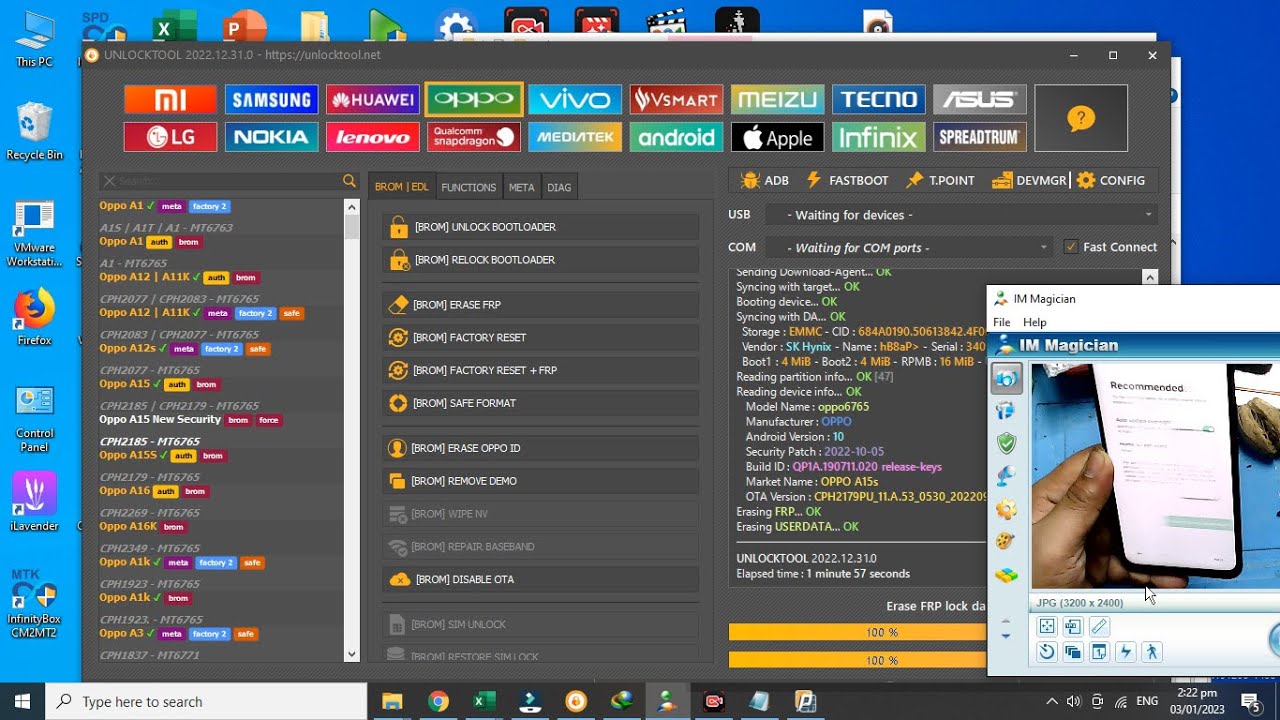Click [BROM] DISABLE OTA button
Image resolution: width=1280 pixels, height=720 pixels.
pos(541,579)
